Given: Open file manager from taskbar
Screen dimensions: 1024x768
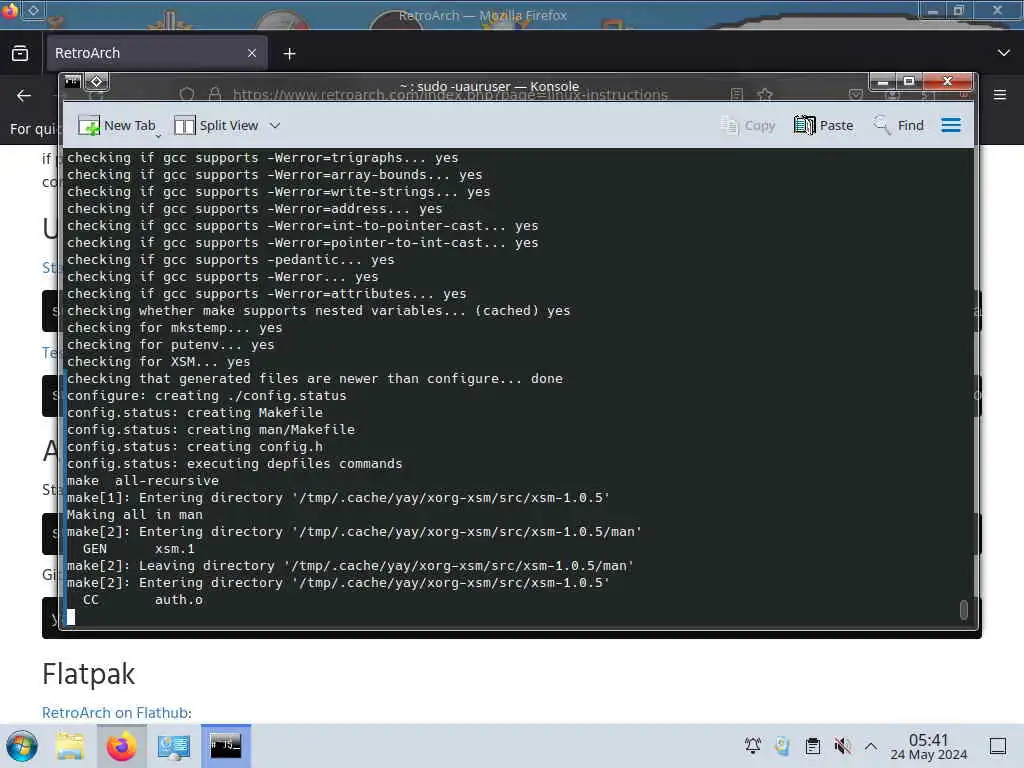Looking at the screenshot, I should point(70,746).
